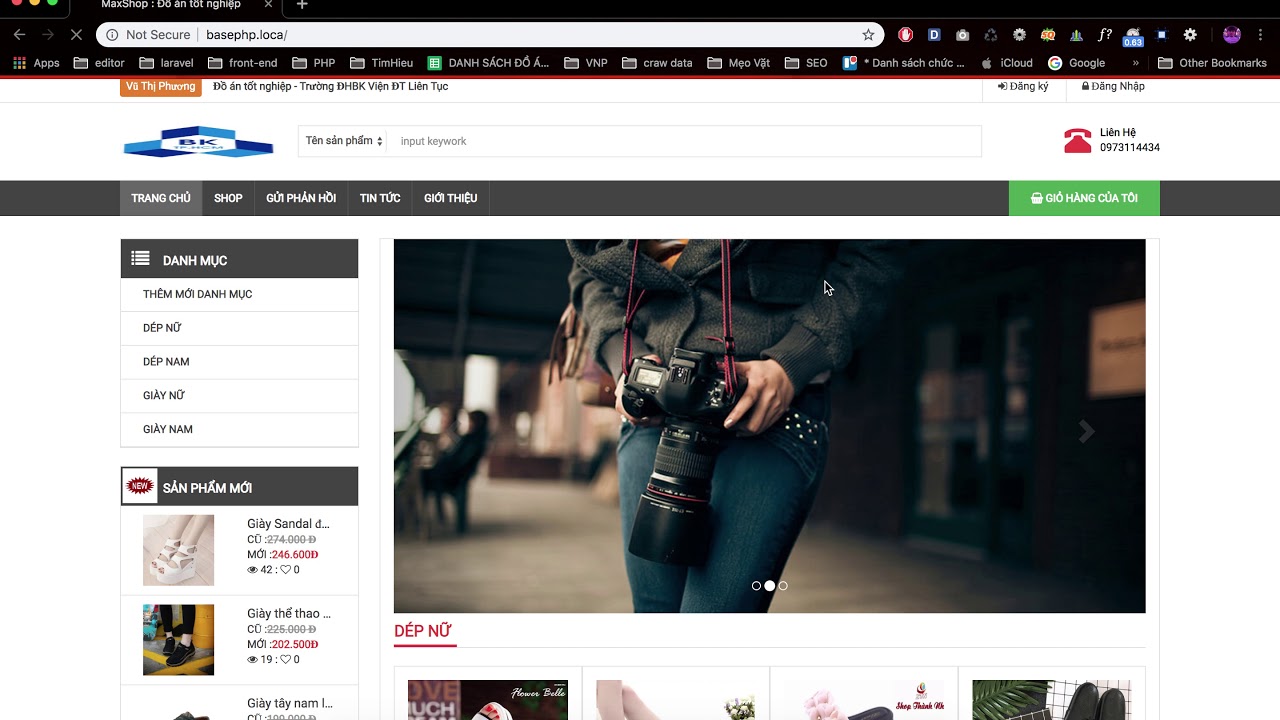1280x720 pixels.
Task: Open Tên sản phẩm search type dropdown
Action: tap(343, 141)
